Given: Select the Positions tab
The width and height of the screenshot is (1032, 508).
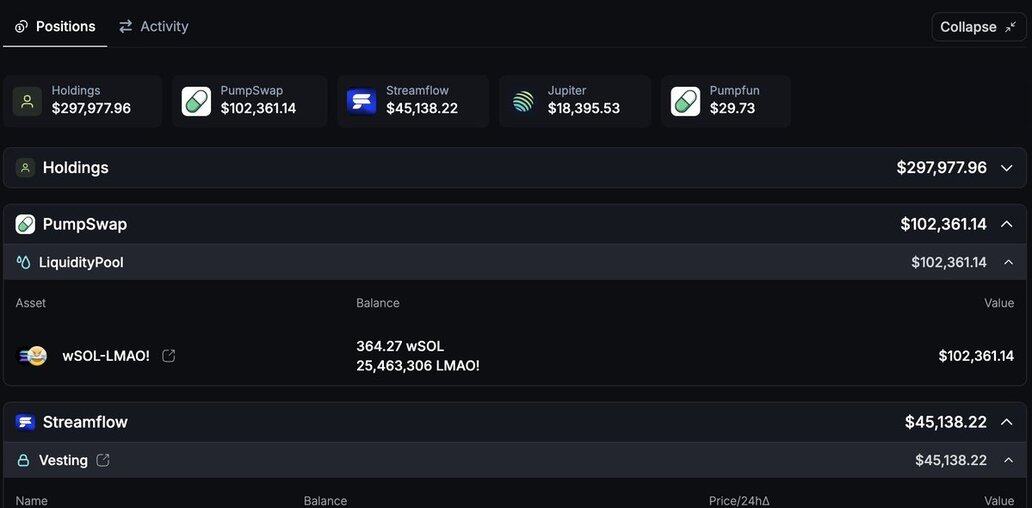Looking at the screenshot, I should 55,27.
